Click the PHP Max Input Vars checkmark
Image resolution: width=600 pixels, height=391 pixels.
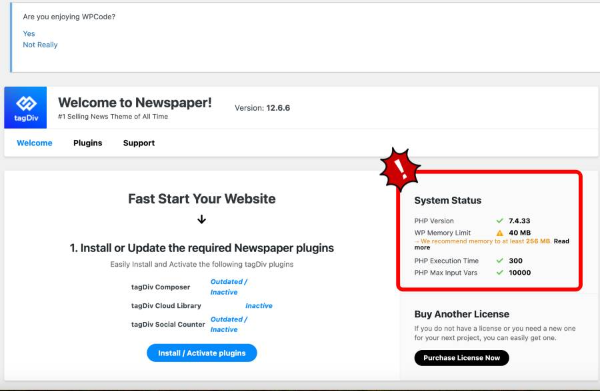pyautogui.click(x=499, y=272)
